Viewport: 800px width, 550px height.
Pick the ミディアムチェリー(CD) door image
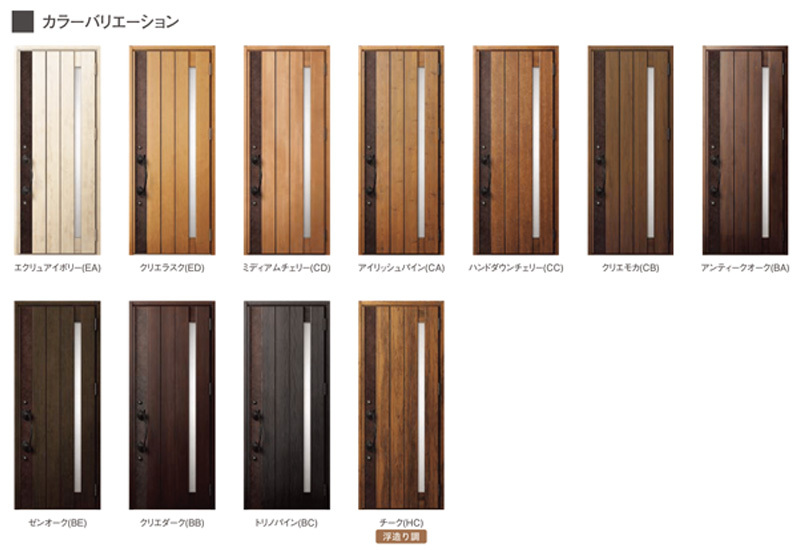(x=287, y=150)
